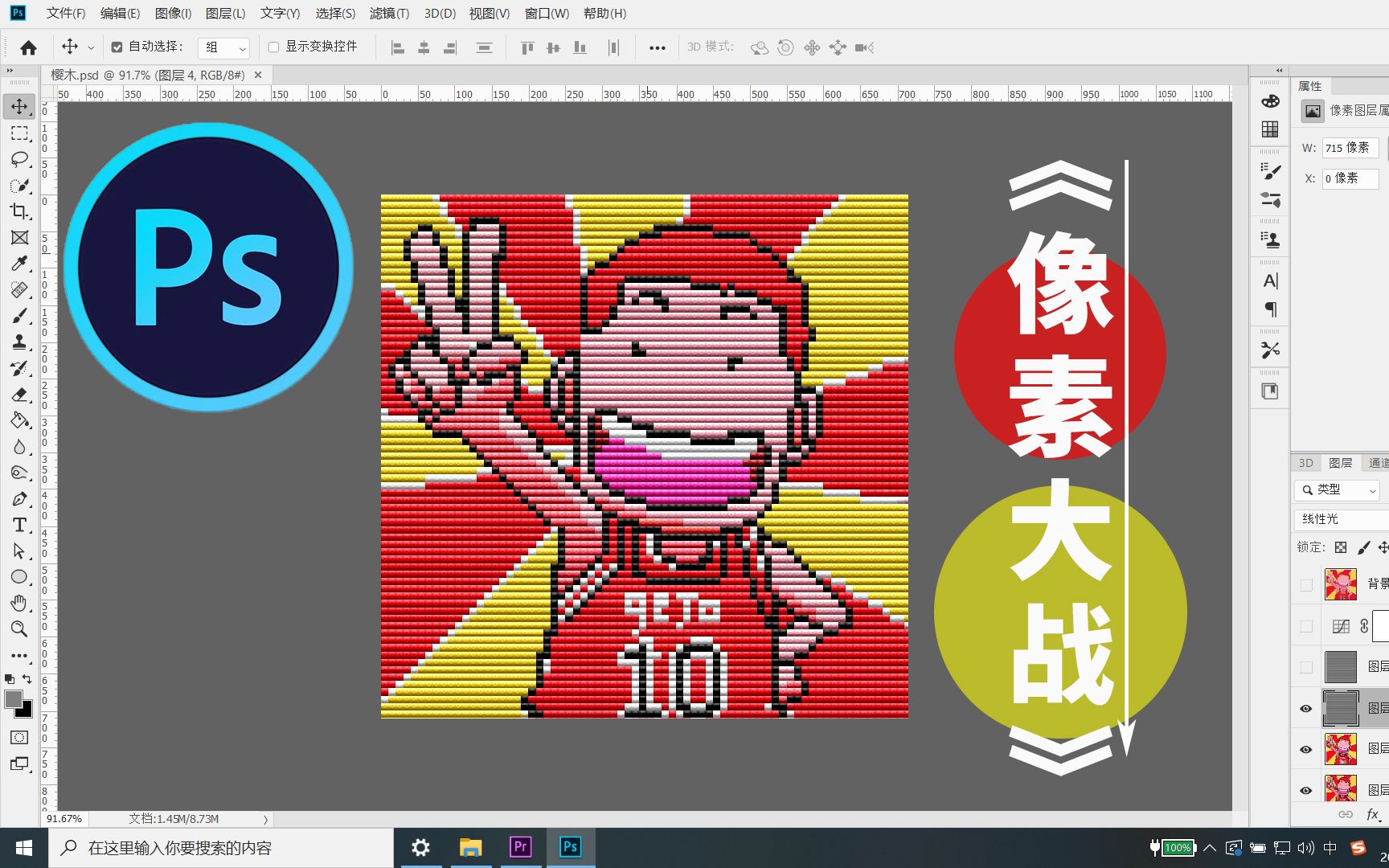The image size is (1389, 868).
Task: Click the Windows search box
Action: tap(221, 848)
